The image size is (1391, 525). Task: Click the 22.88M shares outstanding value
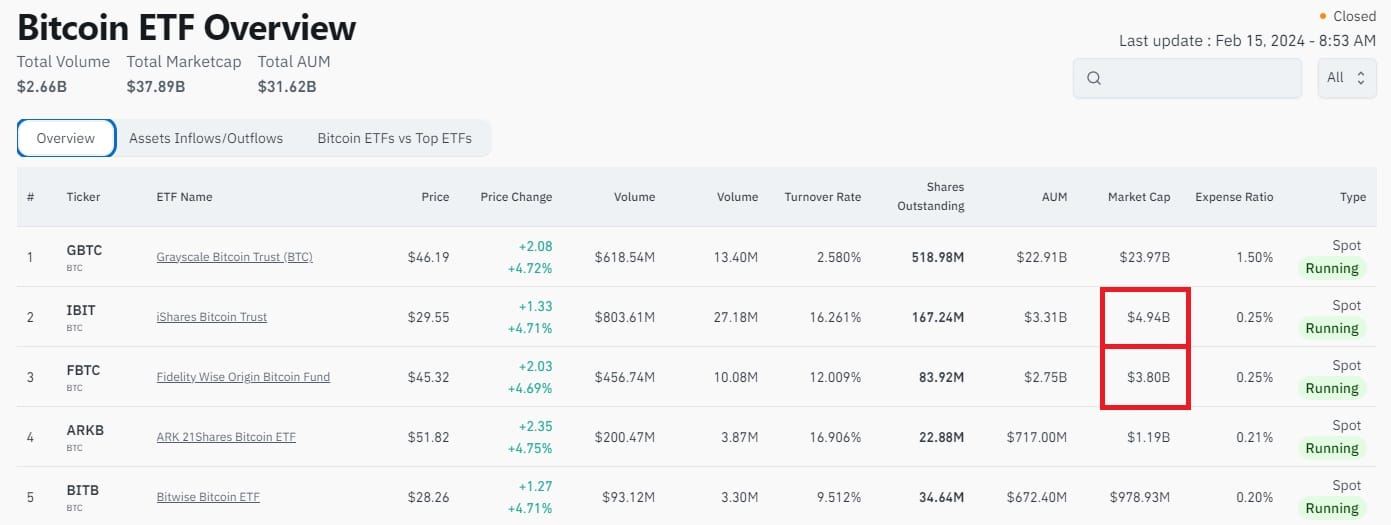pyautogui.click(x=942, y=437)
